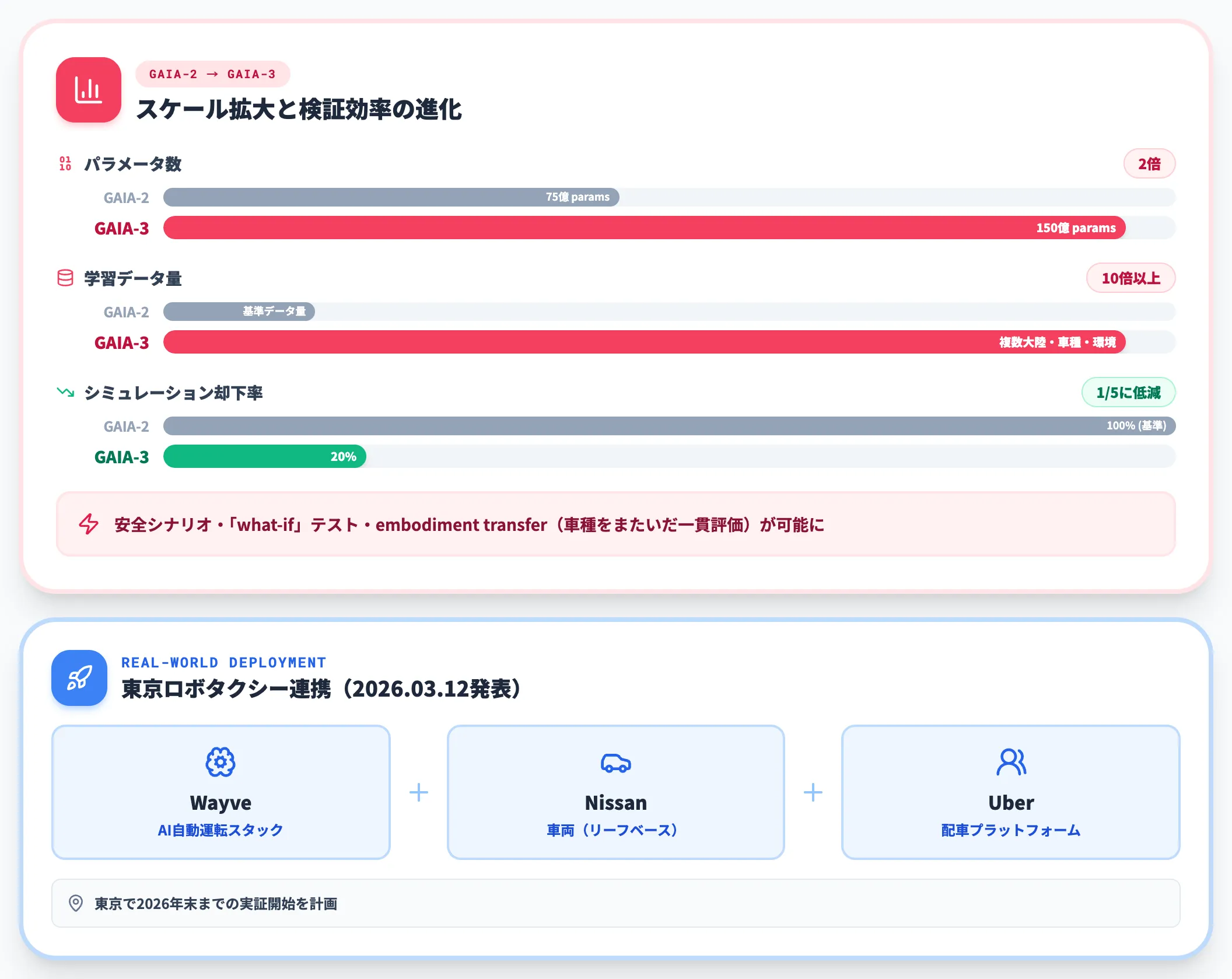
Task: Click the 2倍 badge
Action: (x=1149, y=164)
